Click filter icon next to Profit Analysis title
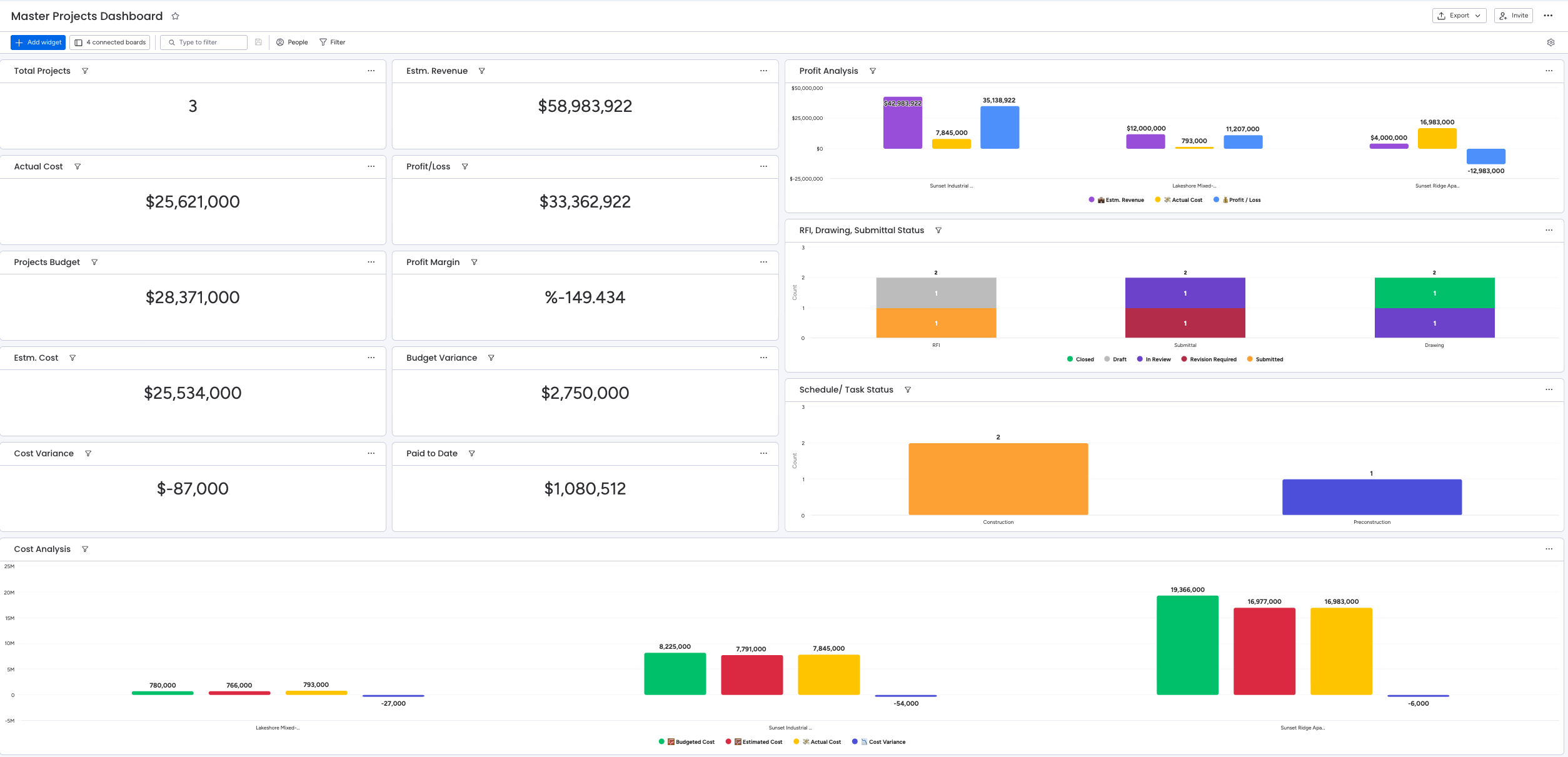 point(873,71)
